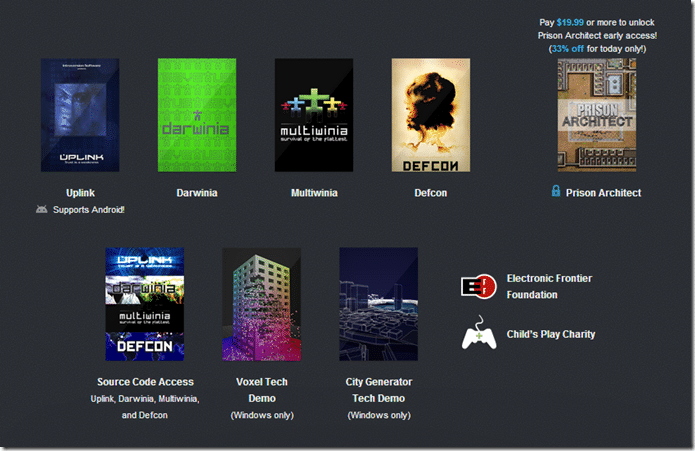Click the Defcon mushroom cloud cover
Image resolution: width=695 pixels, height=451 pixels.
(x=431, y=115)
